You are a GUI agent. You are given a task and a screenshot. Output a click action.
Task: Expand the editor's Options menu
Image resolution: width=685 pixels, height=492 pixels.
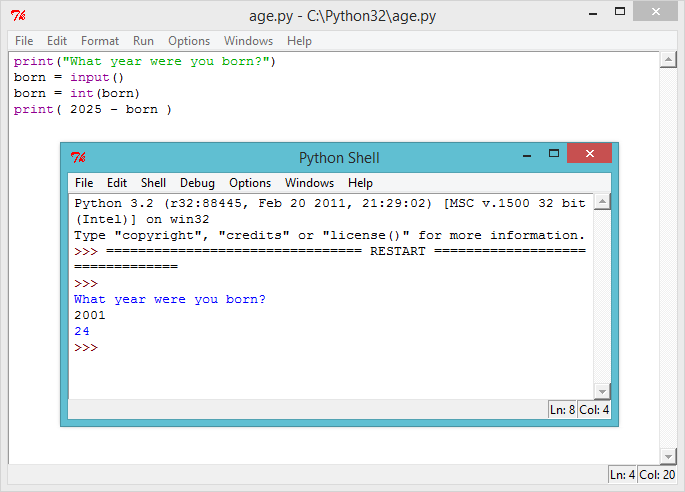coord(189,41)
